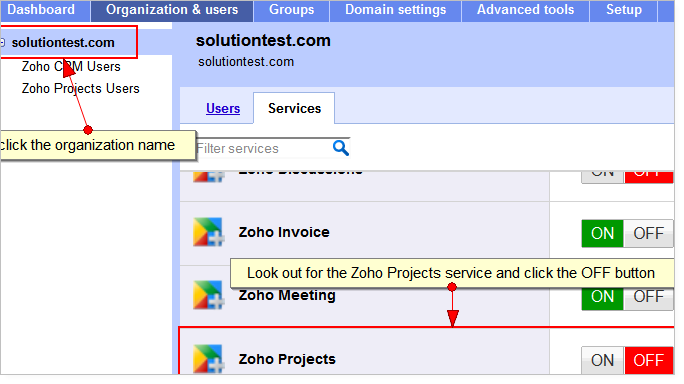
Task: Switch to Advanced tools tab
Action: click(x=525, y=10)
